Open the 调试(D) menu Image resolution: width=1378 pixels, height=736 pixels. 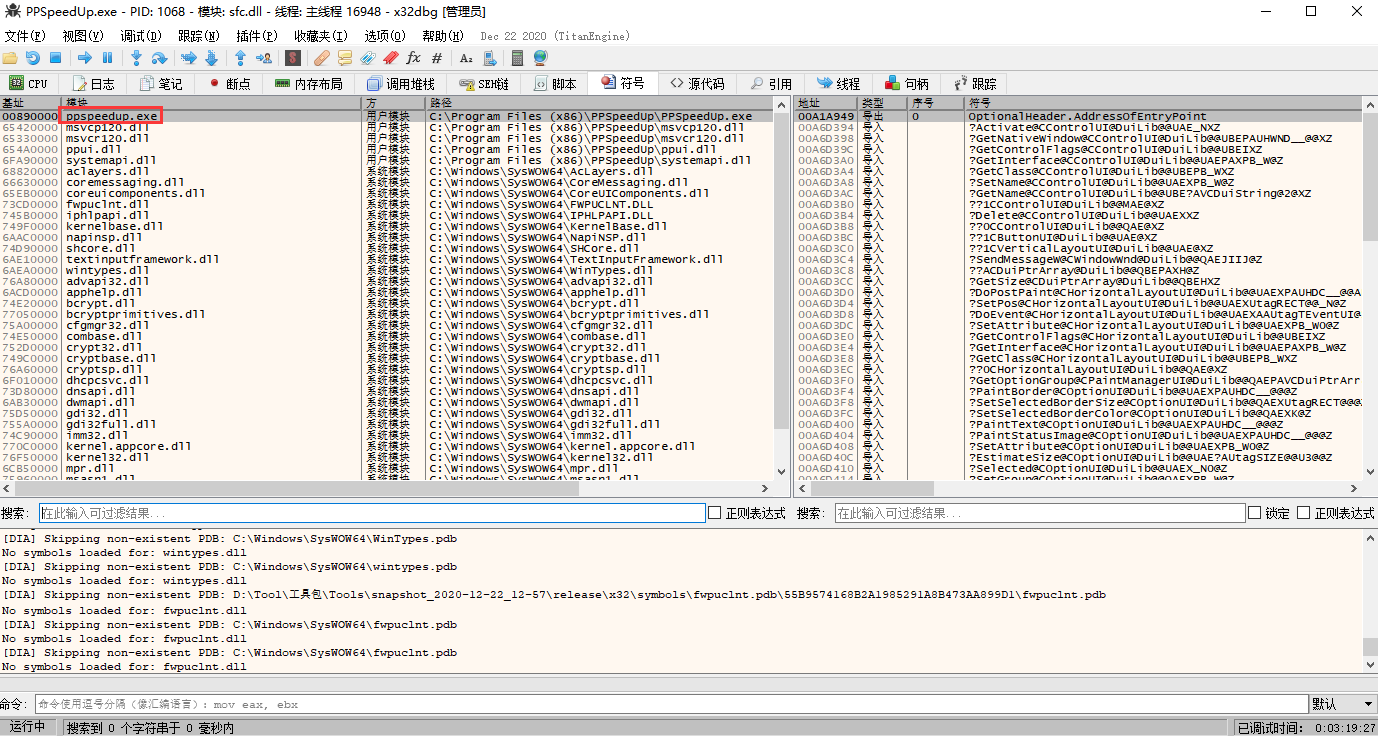140,36
